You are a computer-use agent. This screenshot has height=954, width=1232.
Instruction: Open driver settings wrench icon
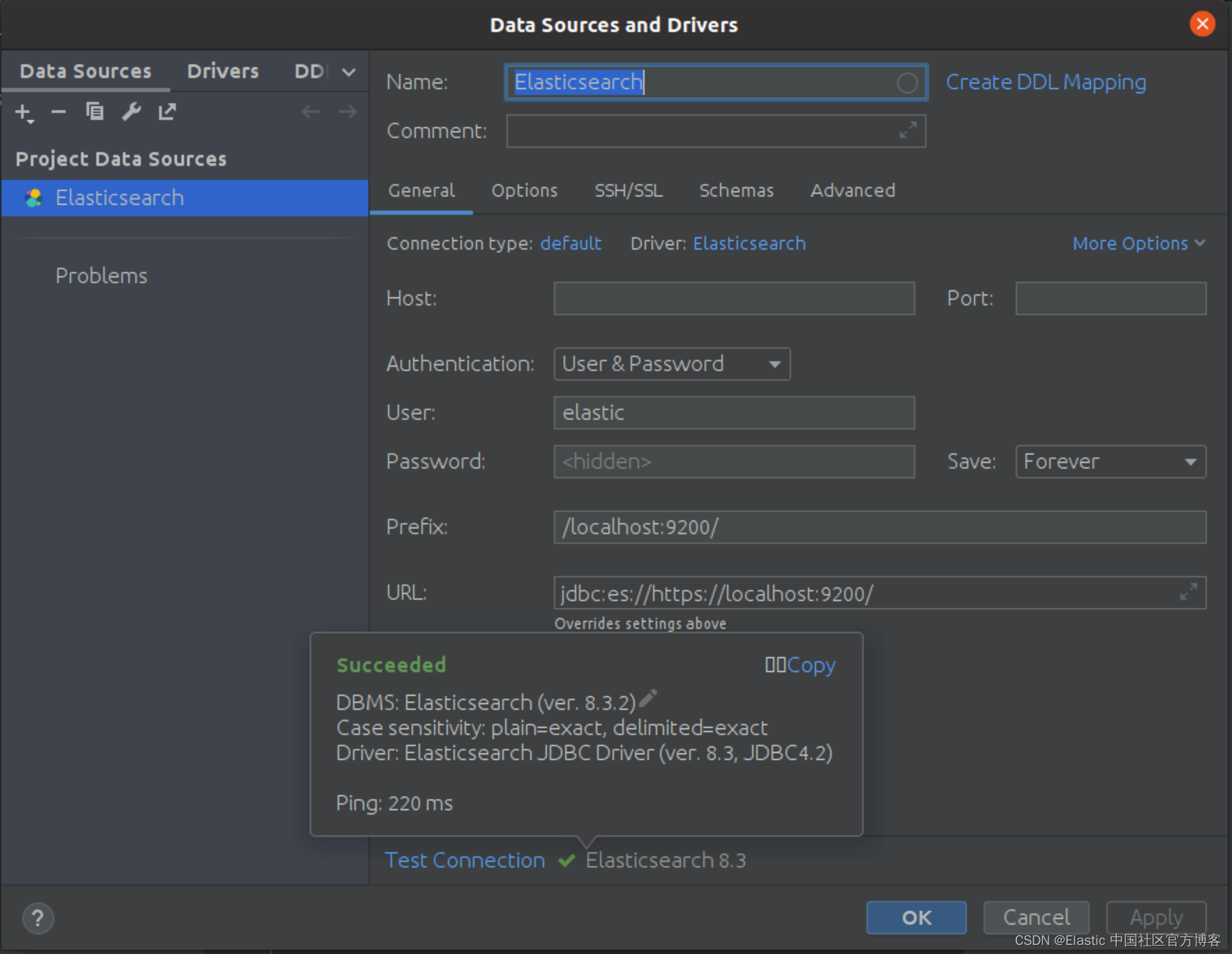pyautogui.click(x=131, y=112)
